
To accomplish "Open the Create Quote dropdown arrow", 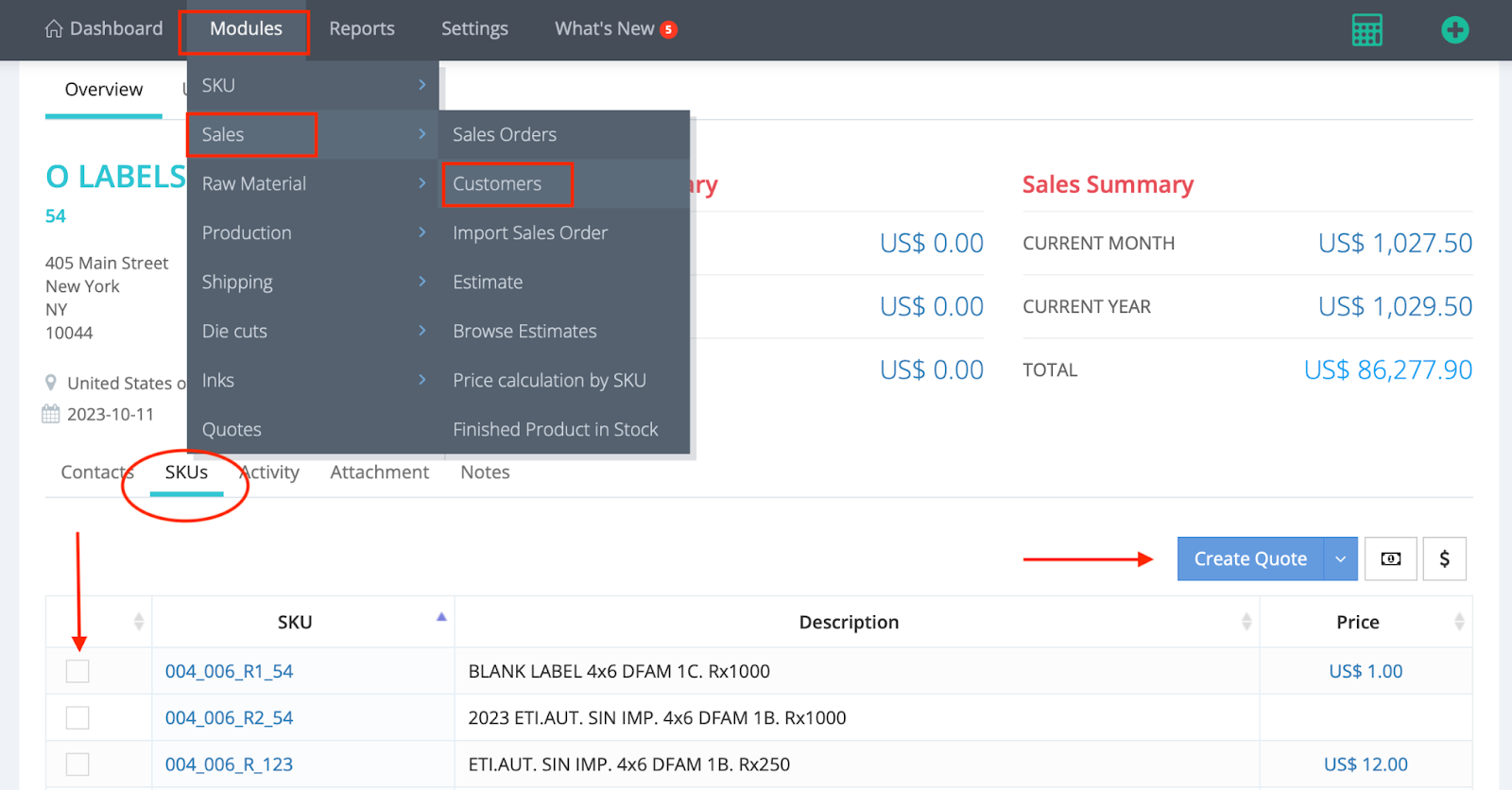I will click(x=1340, y=559).
